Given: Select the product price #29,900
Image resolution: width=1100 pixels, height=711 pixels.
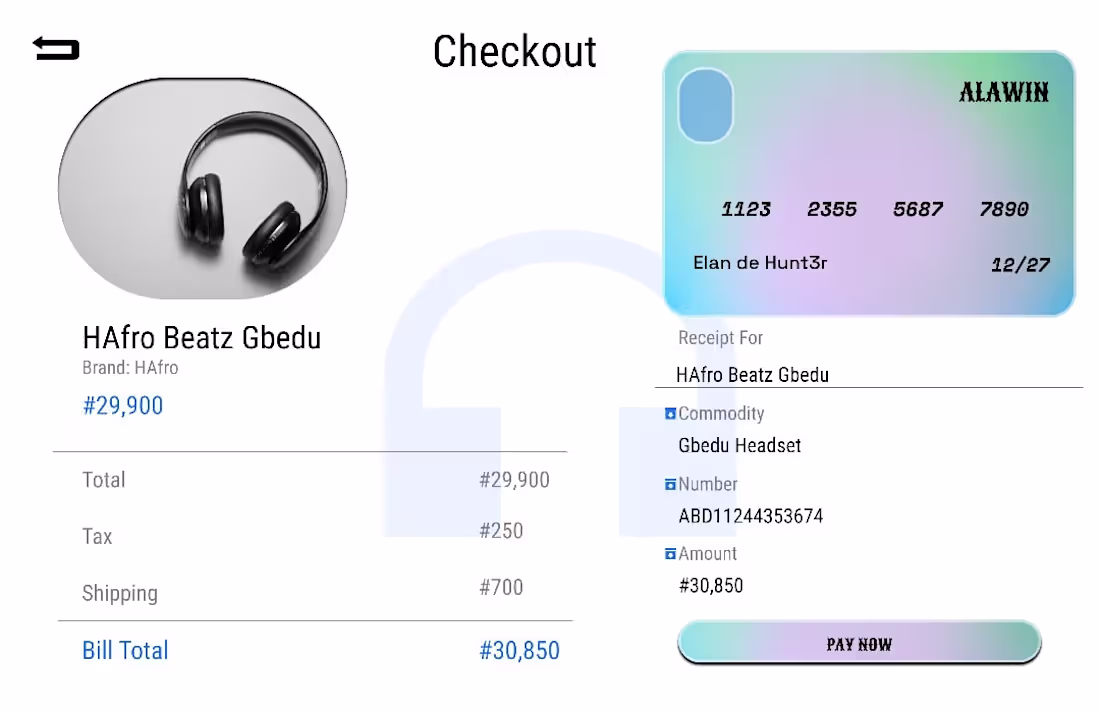Looking at the screenshot, I should [x=124, y=405].
